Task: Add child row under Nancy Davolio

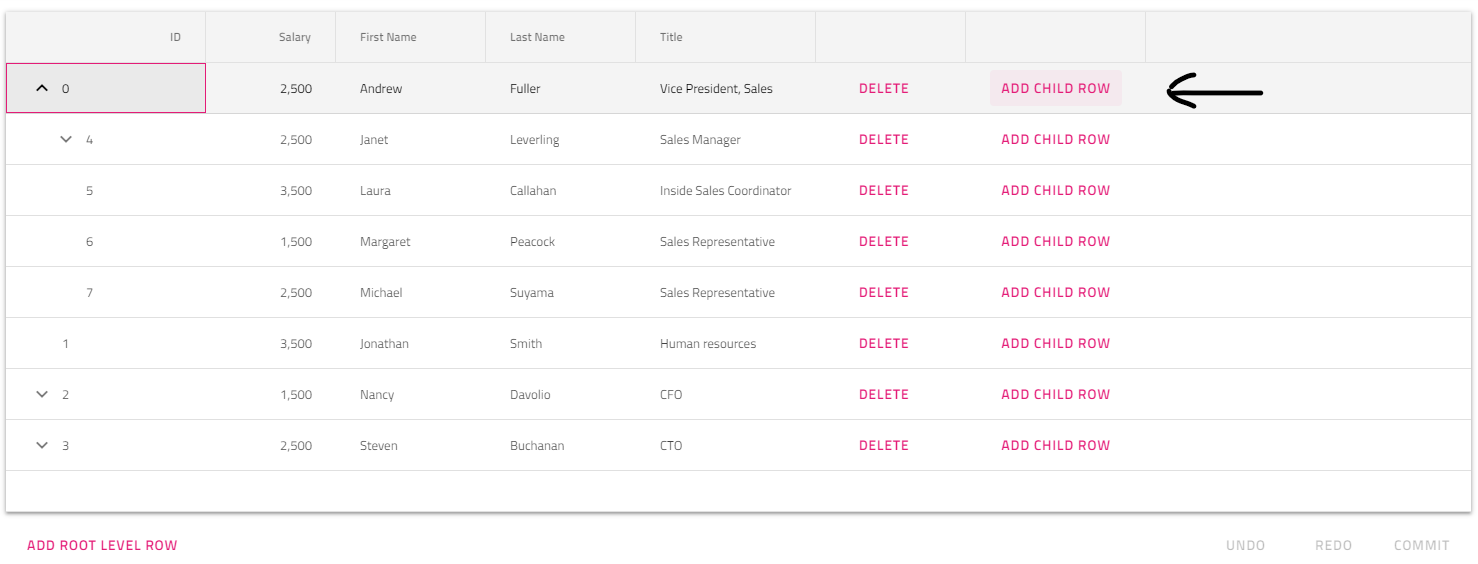Action: pos(1055,395)
